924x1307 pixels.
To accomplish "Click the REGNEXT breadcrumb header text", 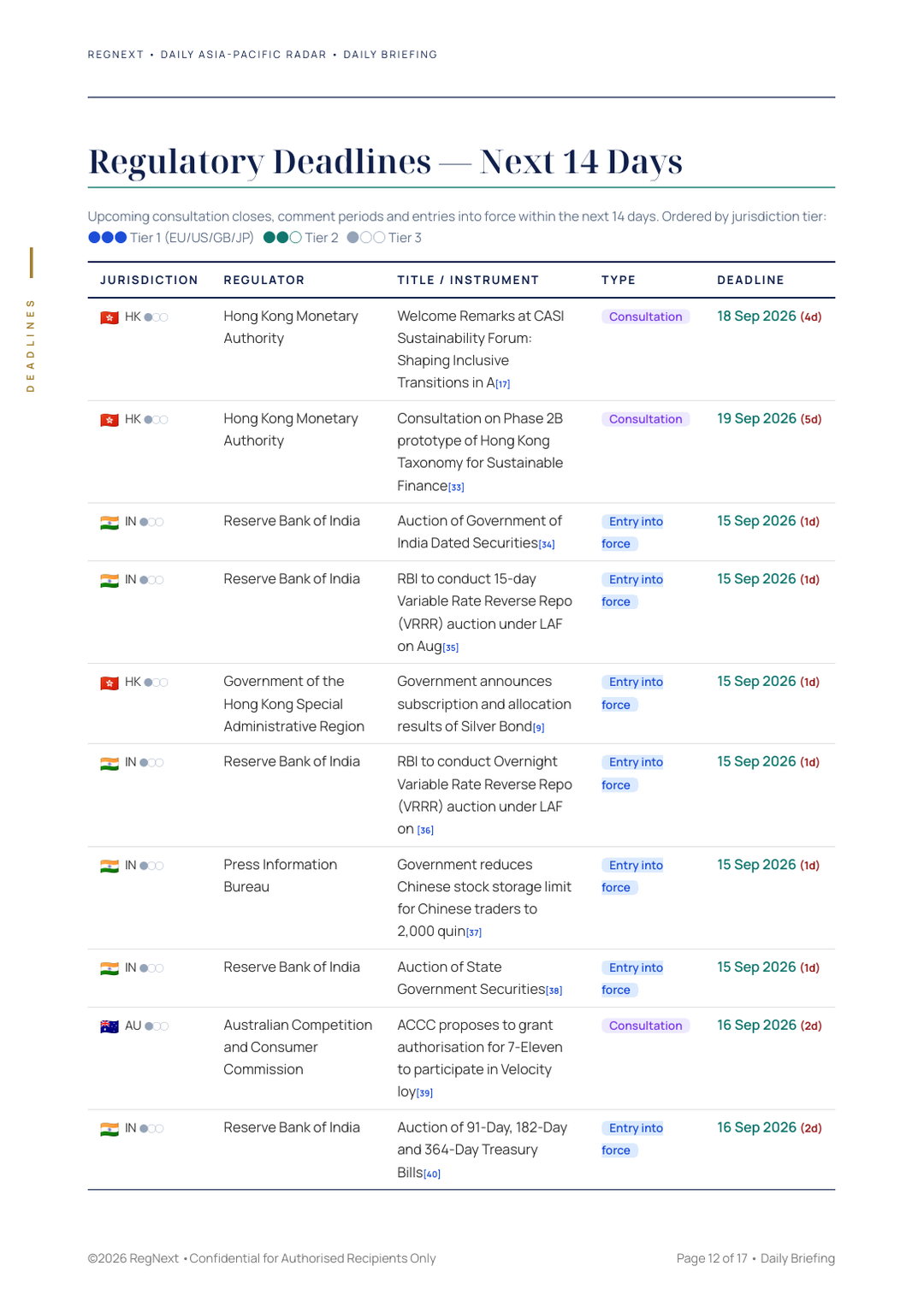I will point(262,55).
